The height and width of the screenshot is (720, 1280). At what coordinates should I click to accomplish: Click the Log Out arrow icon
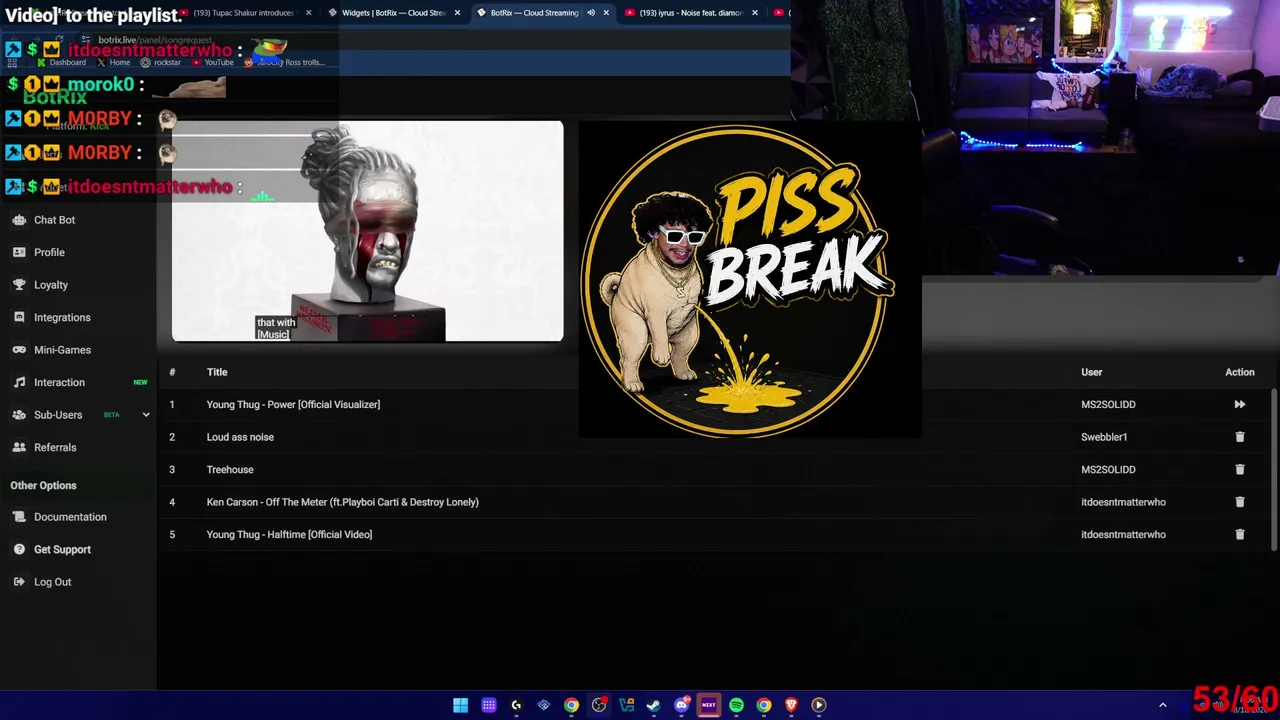[19, 582]
